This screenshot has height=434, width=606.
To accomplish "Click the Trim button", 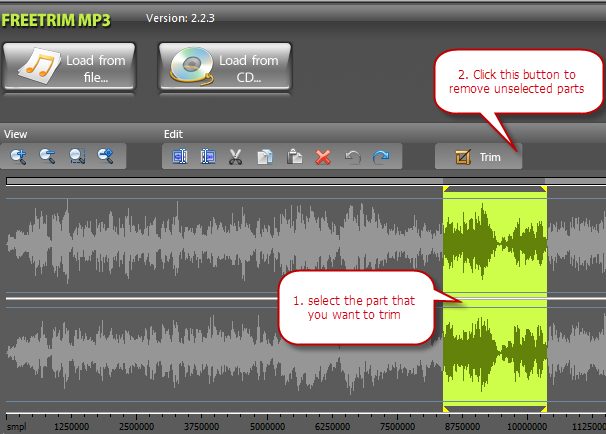I will (478, 157).
